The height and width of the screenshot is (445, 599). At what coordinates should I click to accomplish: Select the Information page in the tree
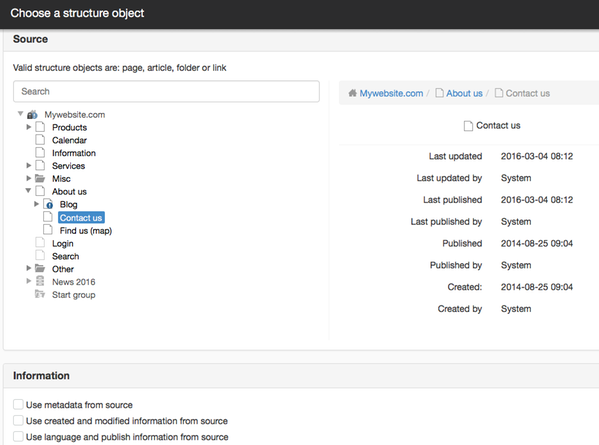coord(74,153)
